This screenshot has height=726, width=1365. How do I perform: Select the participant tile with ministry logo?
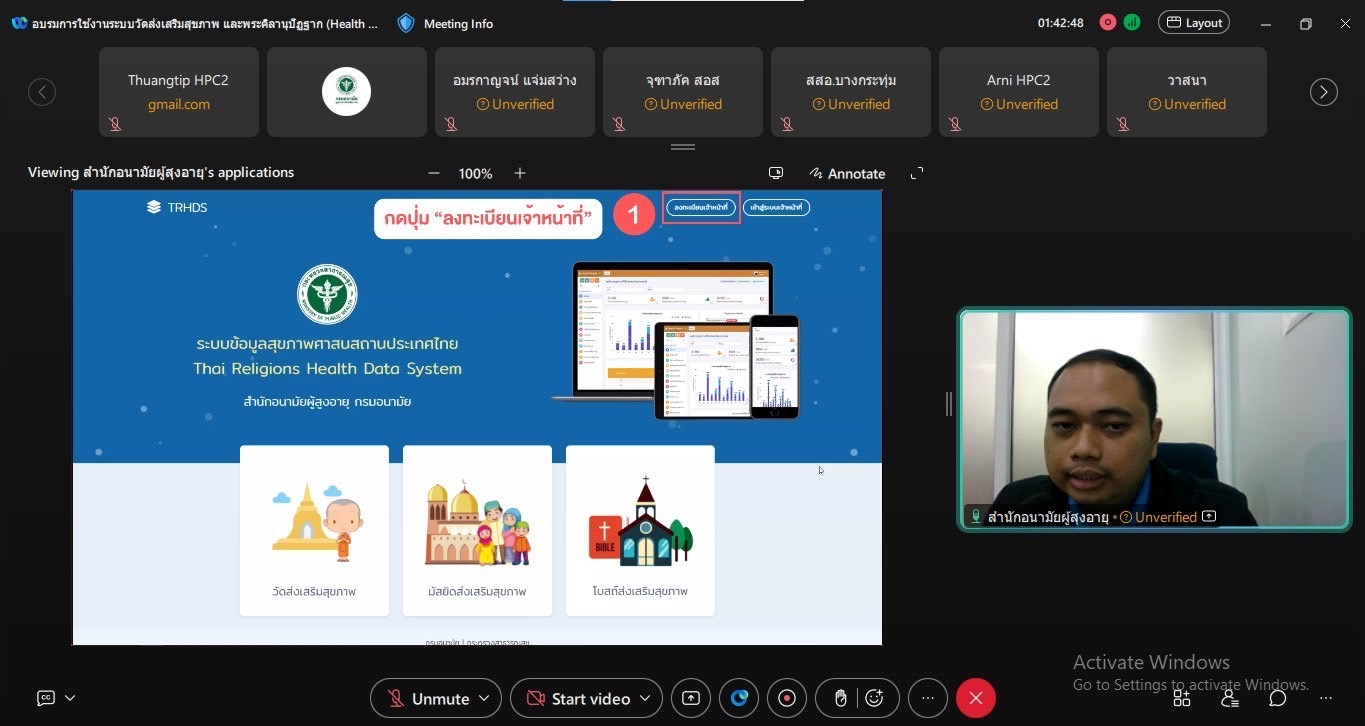(347, 92)
